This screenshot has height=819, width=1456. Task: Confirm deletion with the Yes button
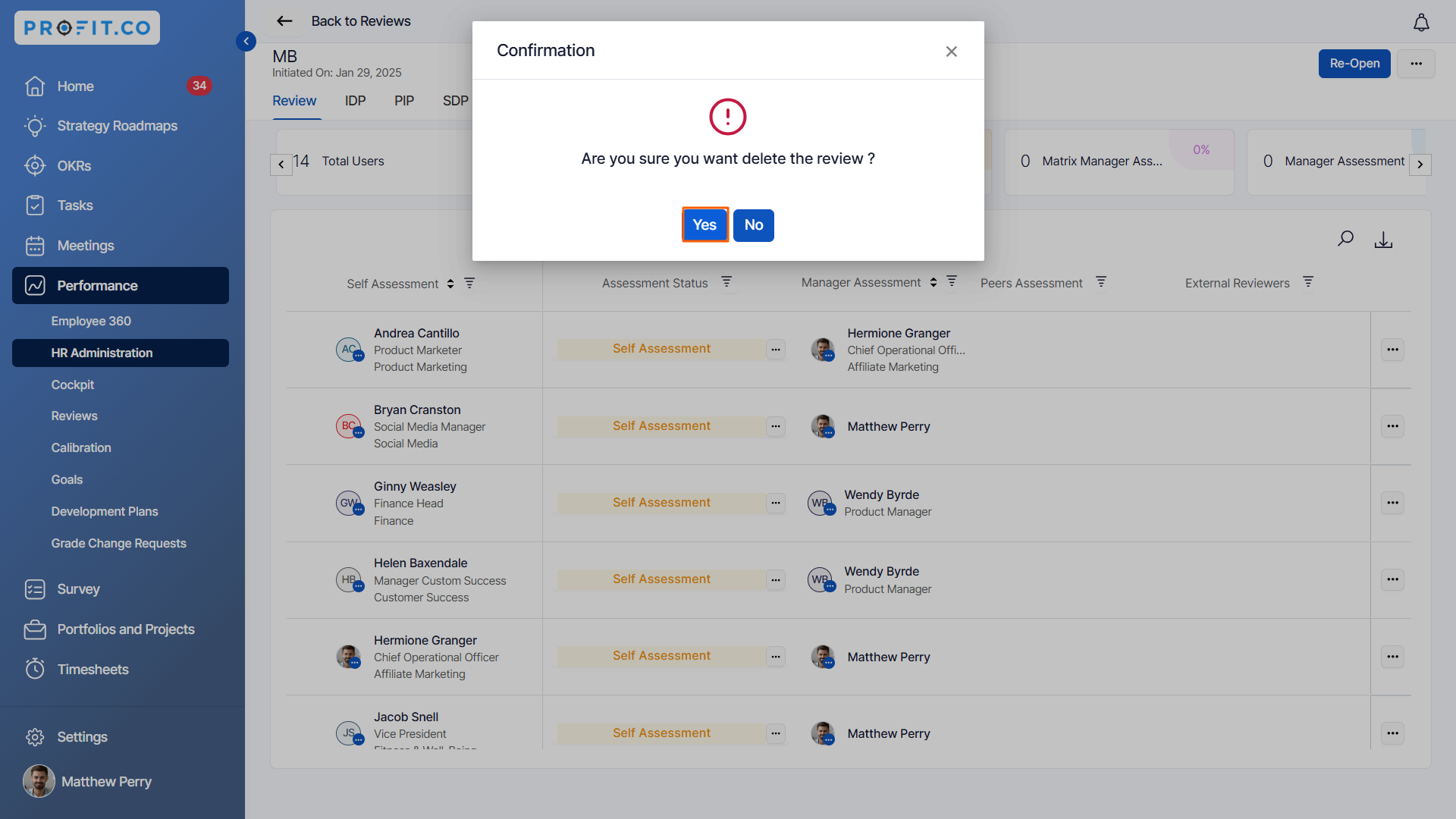click(704, 225)
